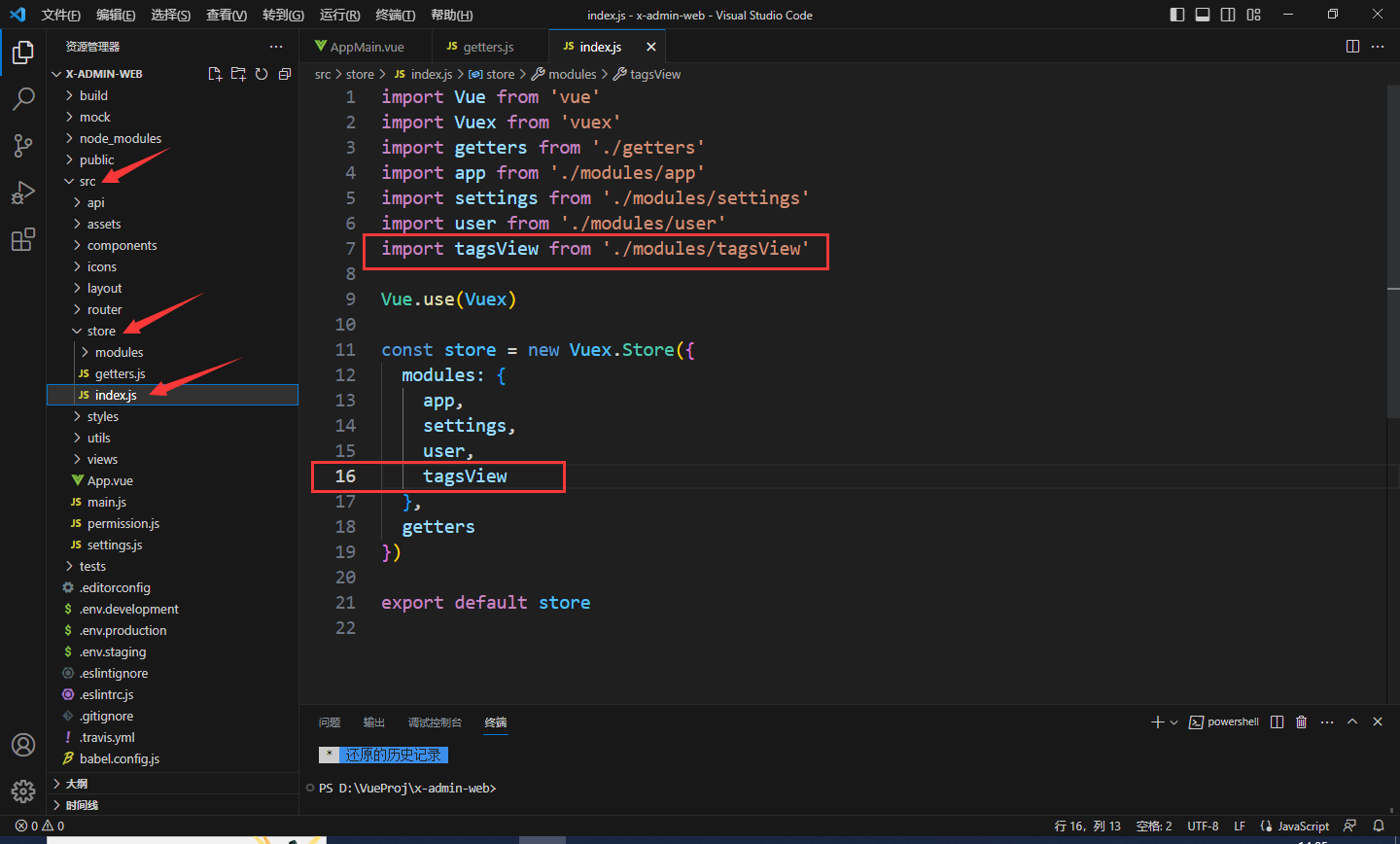The width and height of the screenshot is (1400, 844).
Task: Refresh the explorer file tree
Action: coord(262,74)
